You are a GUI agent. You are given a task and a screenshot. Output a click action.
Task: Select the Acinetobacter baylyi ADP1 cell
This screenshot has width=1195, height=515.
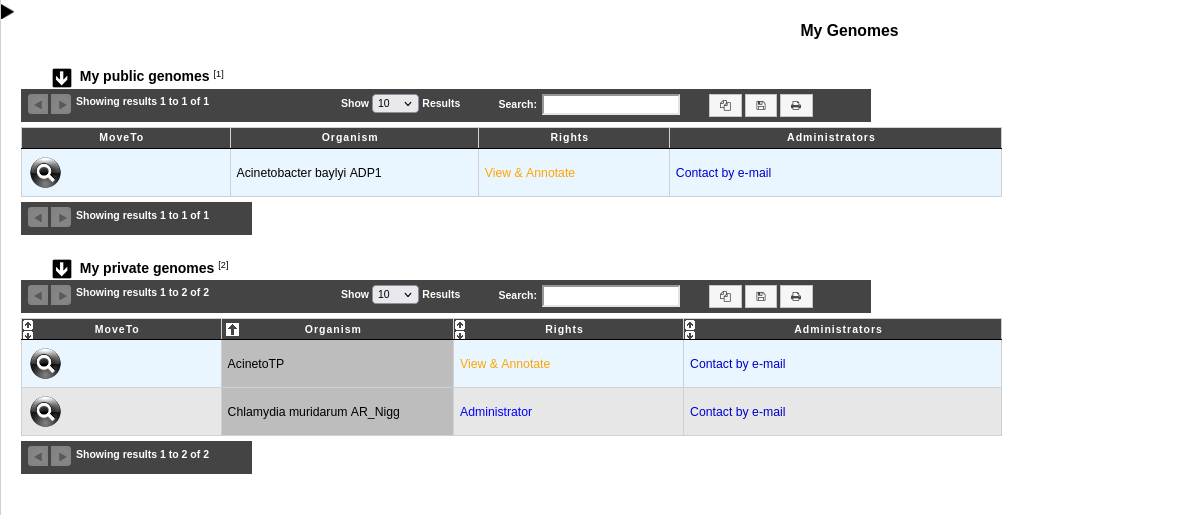pos(354,173)
